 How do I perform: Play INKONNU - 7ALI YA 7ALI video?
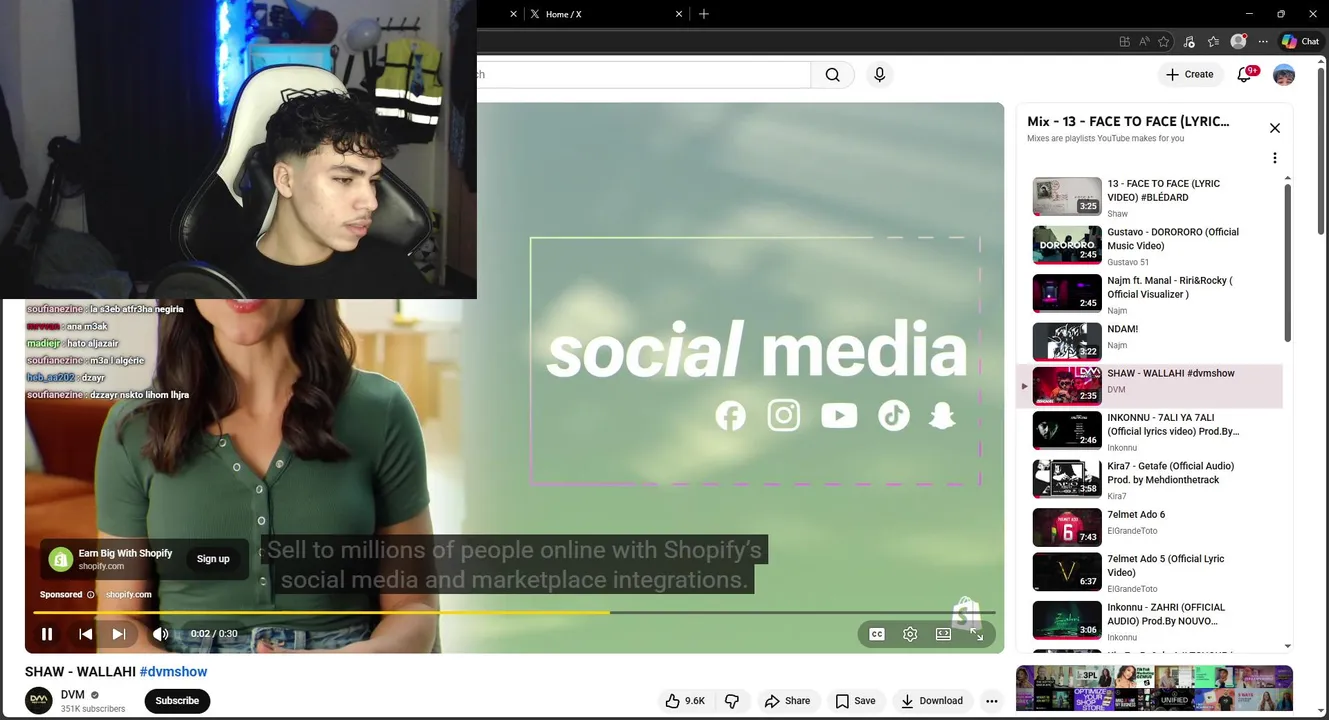pos(1149,431)
